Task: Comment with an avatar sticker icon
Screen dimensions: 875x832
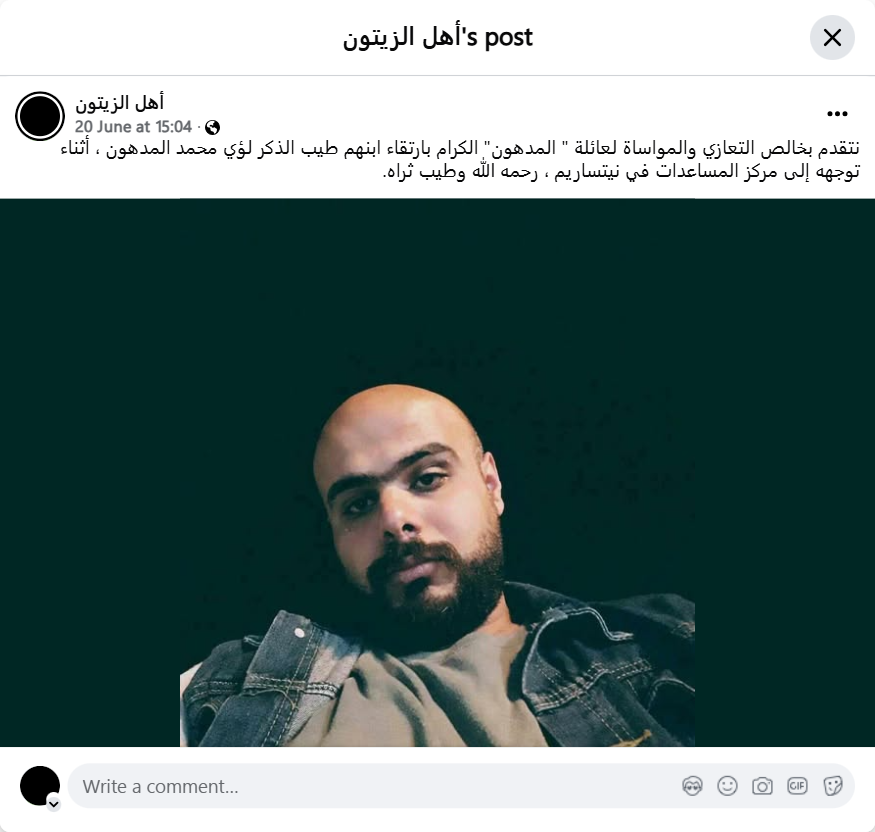Action: 693,786
